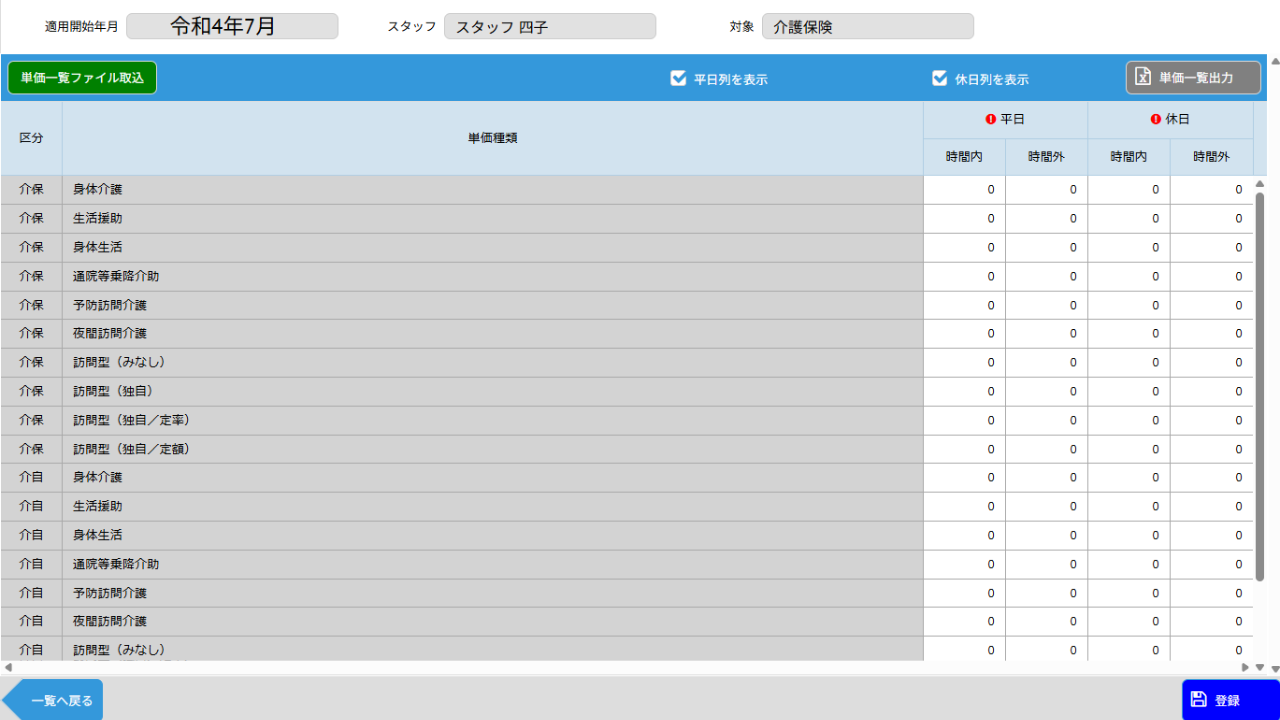Click the page scroll-up arrow at top right
Screen dimensions: 1280x720
(x=1274, y=60)
